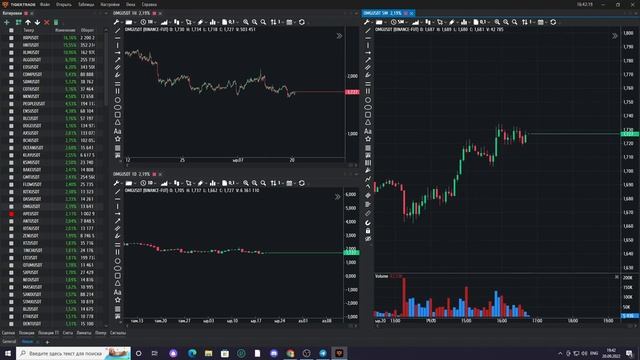The height and width of the screenshot is (360, 640).
Task: Expand side panel via double chevron in 1H chart
Action: (339, 36)
